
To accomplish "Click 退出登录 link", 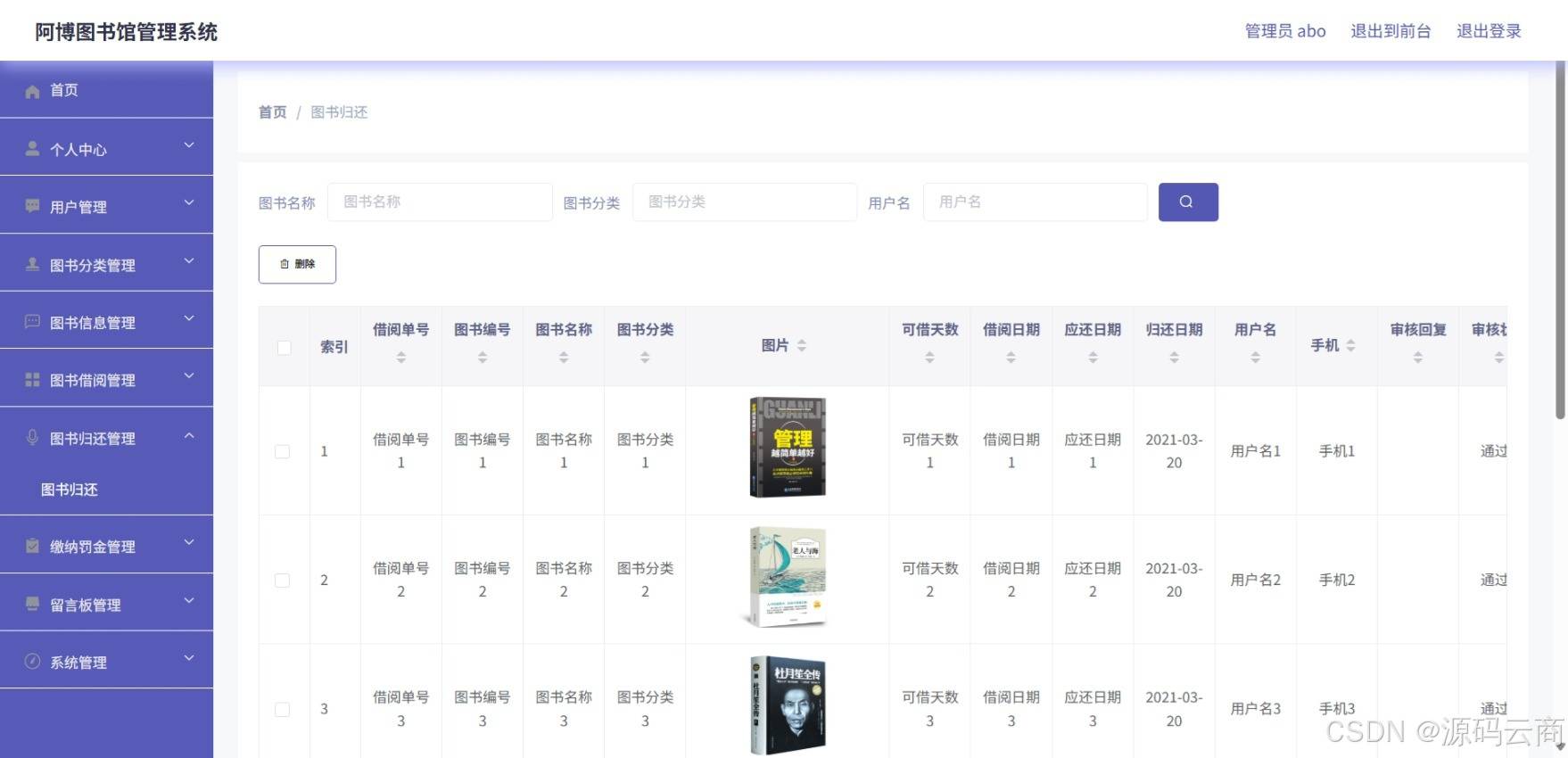I will click(1489, 31).
